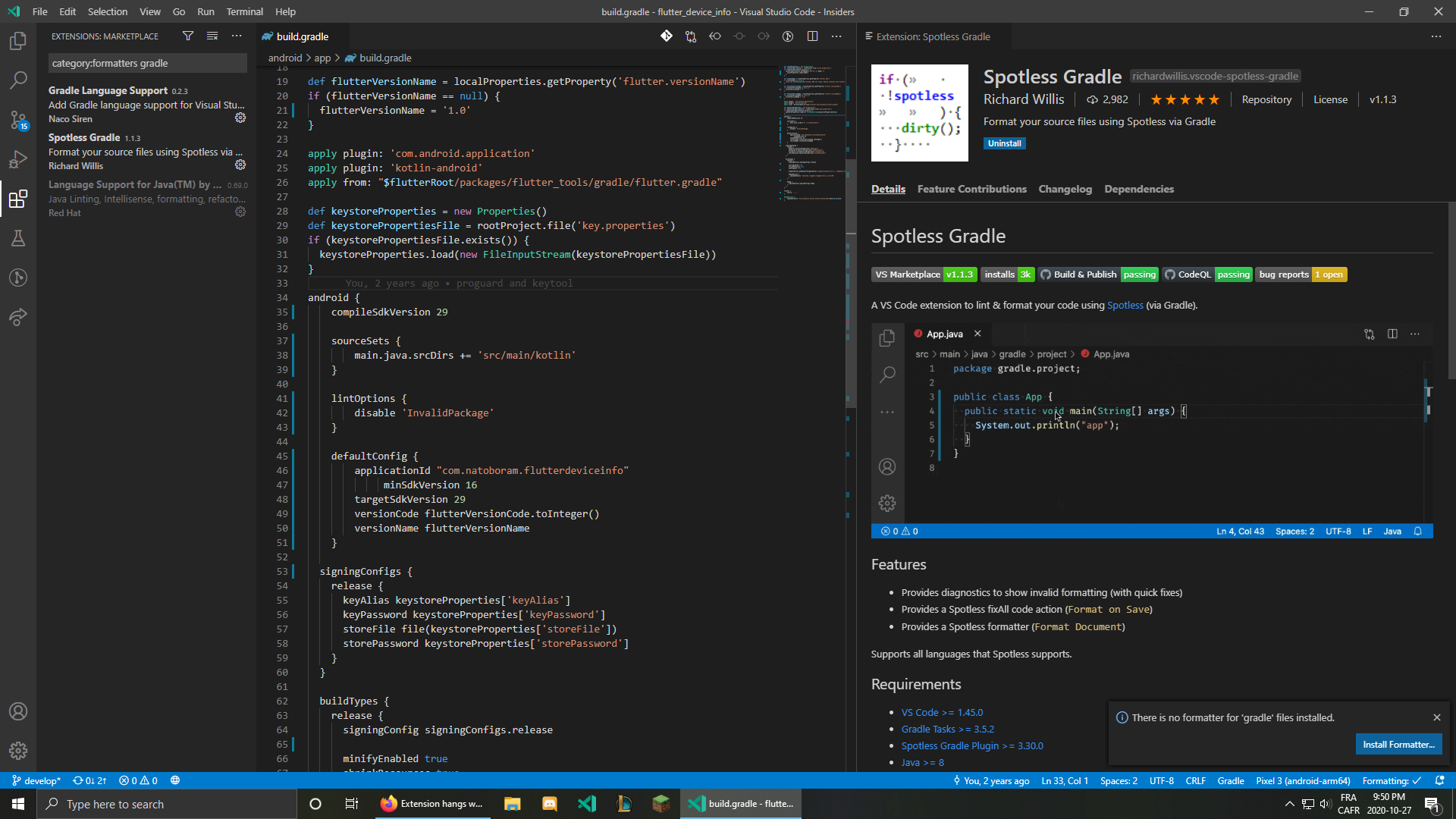Viewport: 1456px width, 819px height.
Task: Expand the android breadcrumb in the editor
Action: [x=284, y=58]
